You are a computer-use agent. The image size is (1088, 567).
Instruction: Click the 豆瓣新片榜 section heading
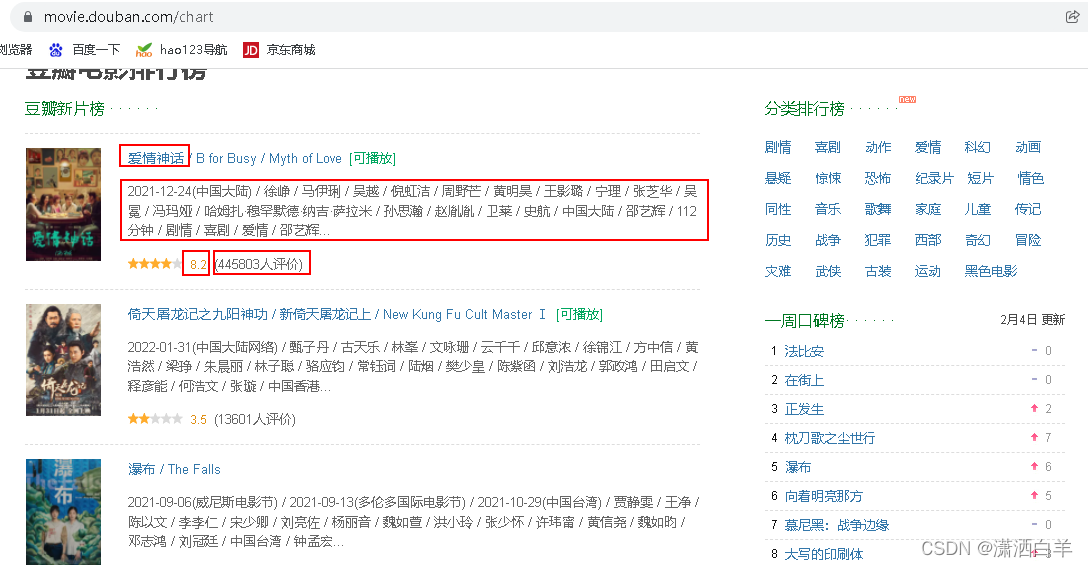click(65, 109)
